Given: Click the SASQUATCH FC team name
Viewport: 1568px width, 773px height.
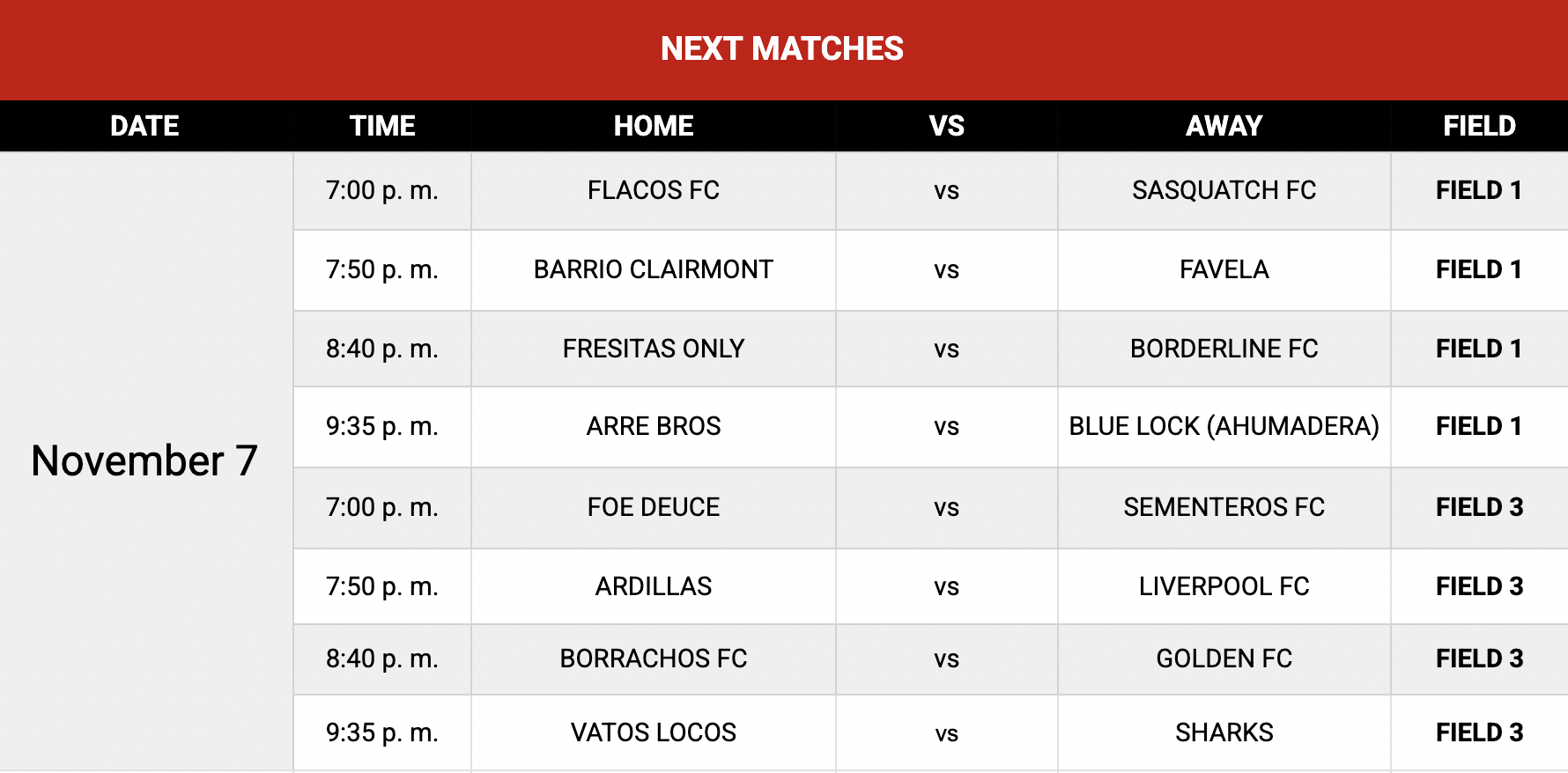Looking at the screenshot, I should 1224,190.
